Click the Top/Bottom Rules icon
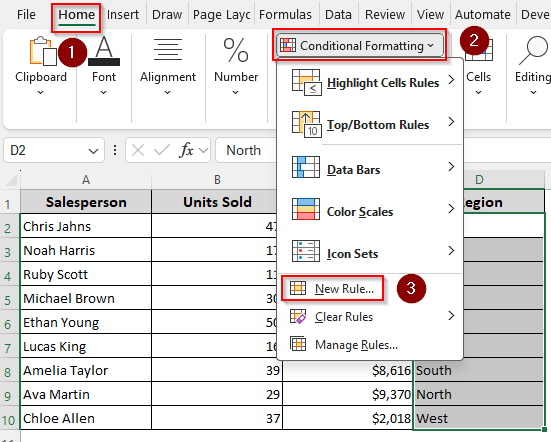Viewport: 551px width, 442px height. click(x=306, y=124)
